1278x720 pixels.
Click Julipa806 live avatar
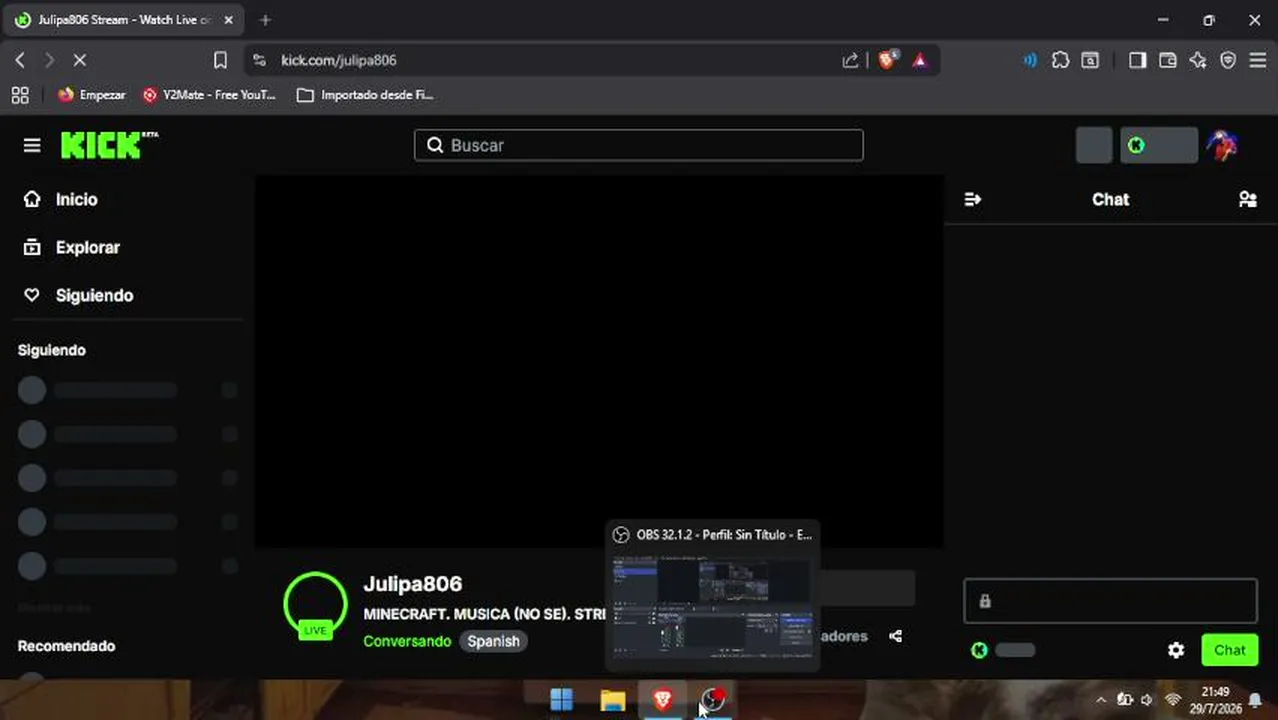tap(315, 605)
